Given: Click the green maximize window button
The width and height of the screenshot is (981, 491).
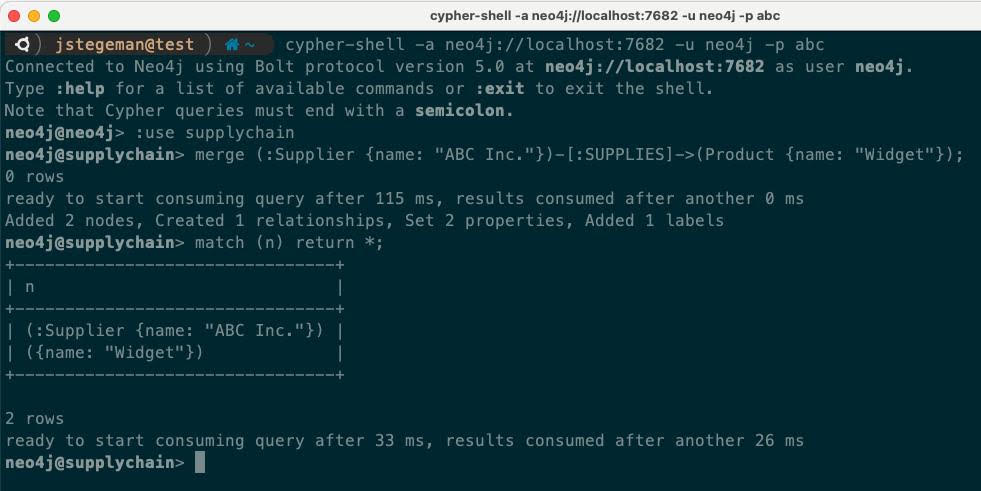Looking at the screenshot, I should click(54, 16).
